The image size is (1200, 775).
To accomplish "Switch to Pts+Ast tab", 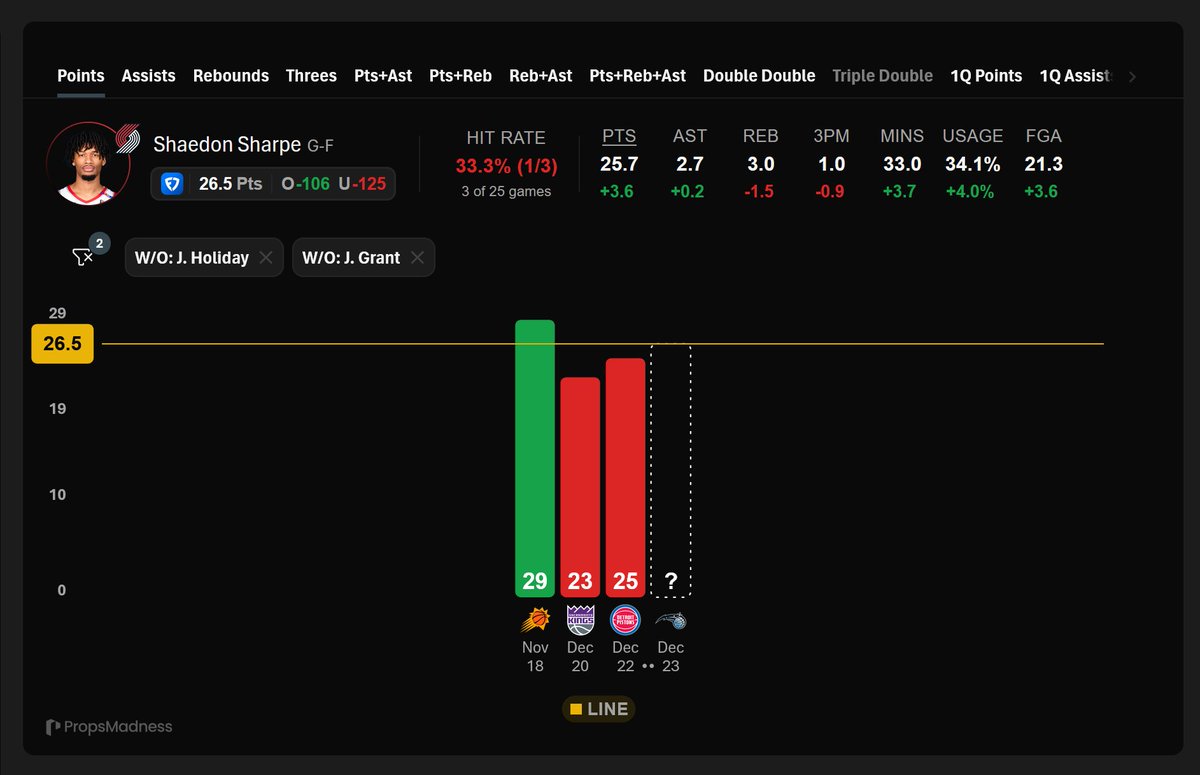I will click(383, 76).
